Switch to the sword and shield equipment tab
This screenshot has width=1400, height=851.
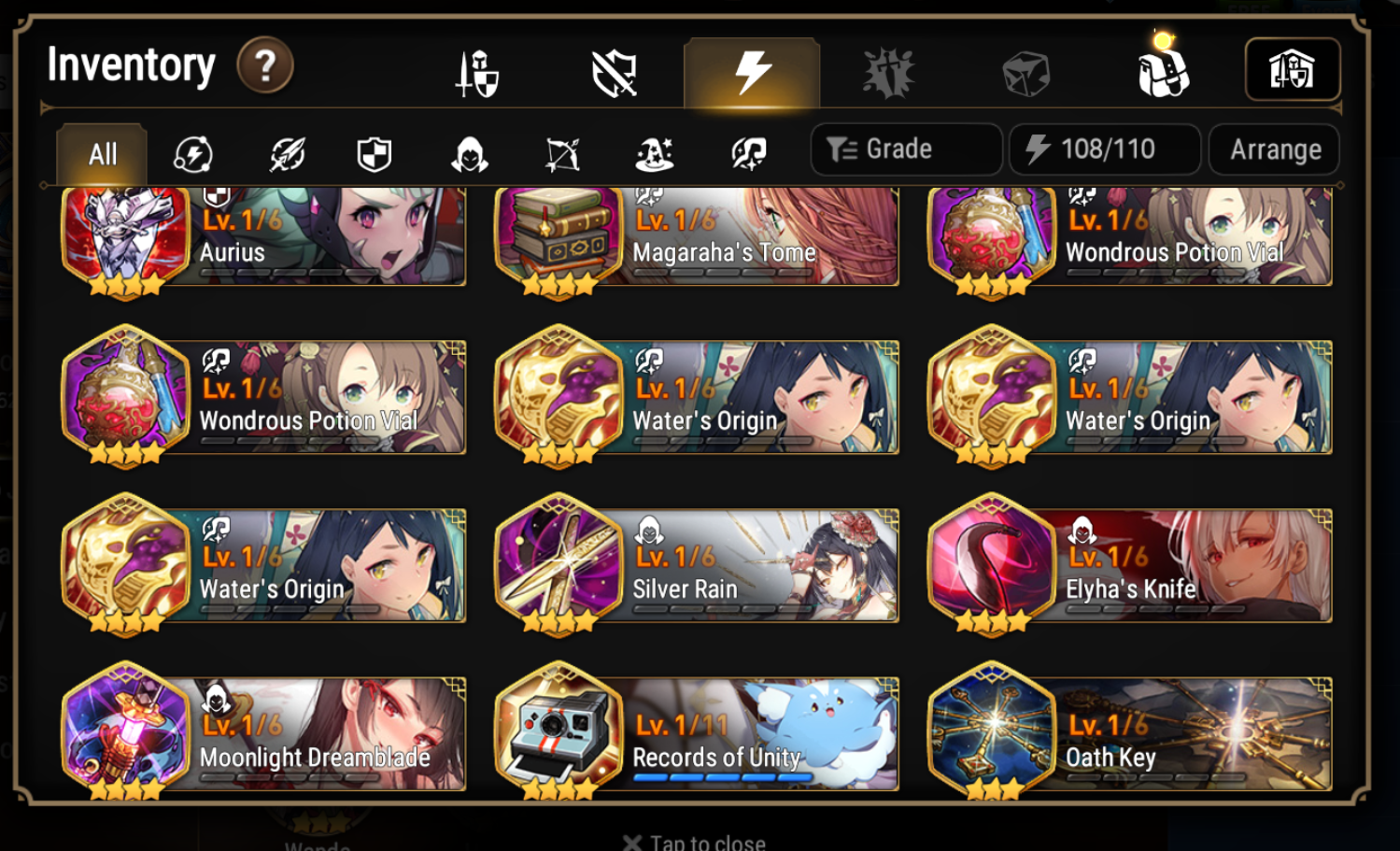(x=477, y=74)
